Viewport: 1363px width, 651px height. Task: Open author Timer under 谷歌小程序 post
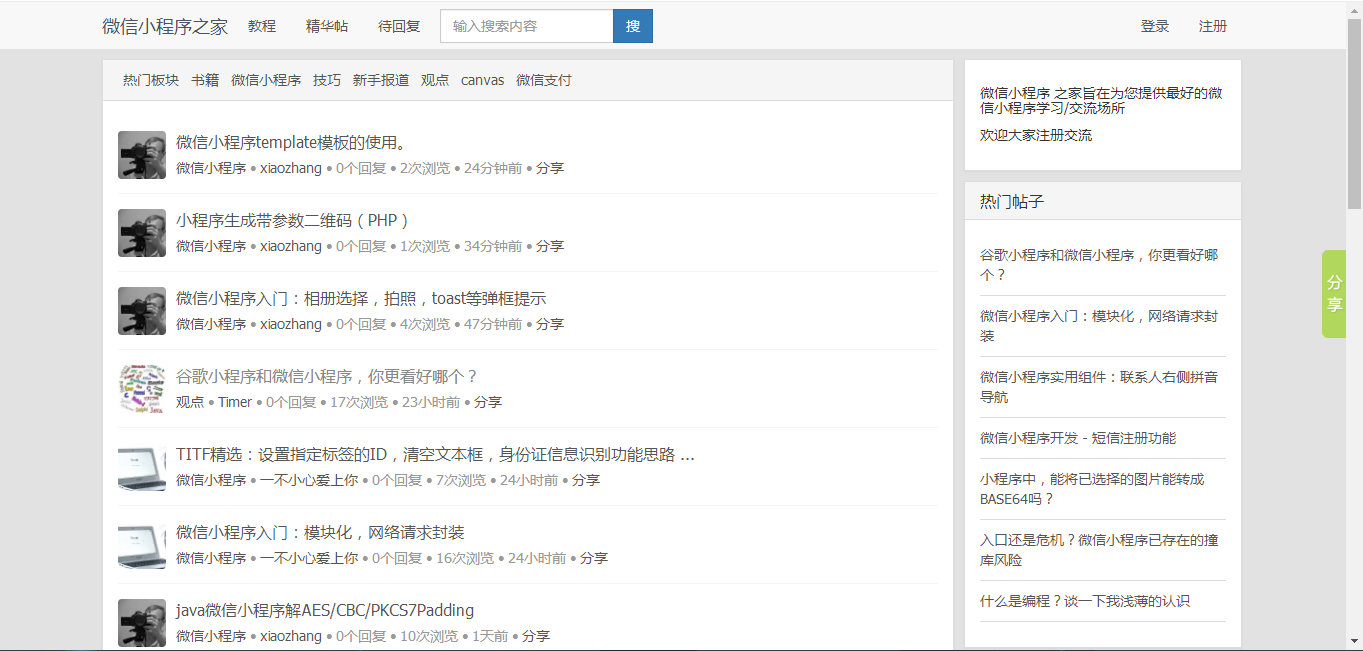(235, 402)
